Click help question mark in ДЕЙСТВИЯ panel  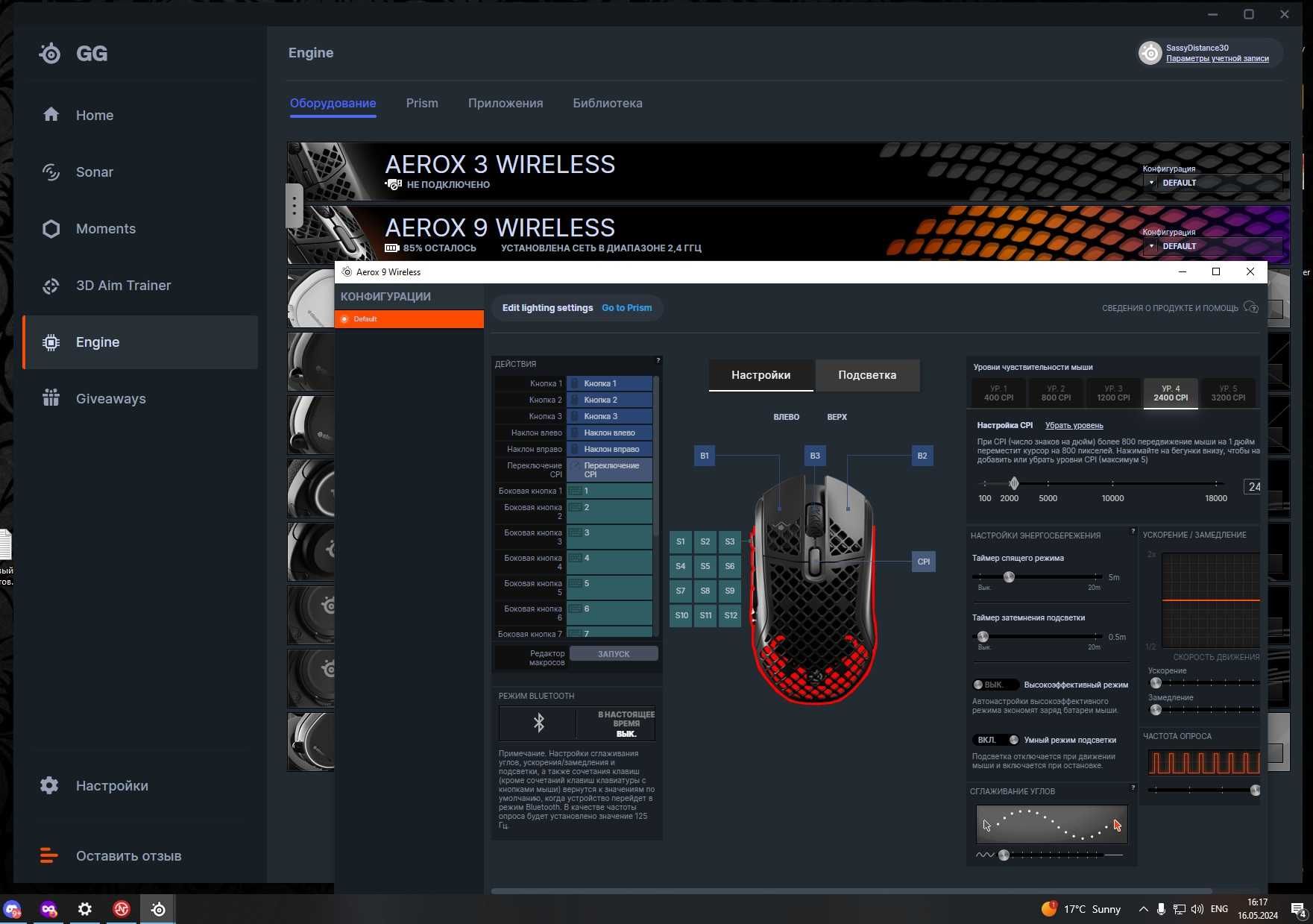tap(658, 360)
